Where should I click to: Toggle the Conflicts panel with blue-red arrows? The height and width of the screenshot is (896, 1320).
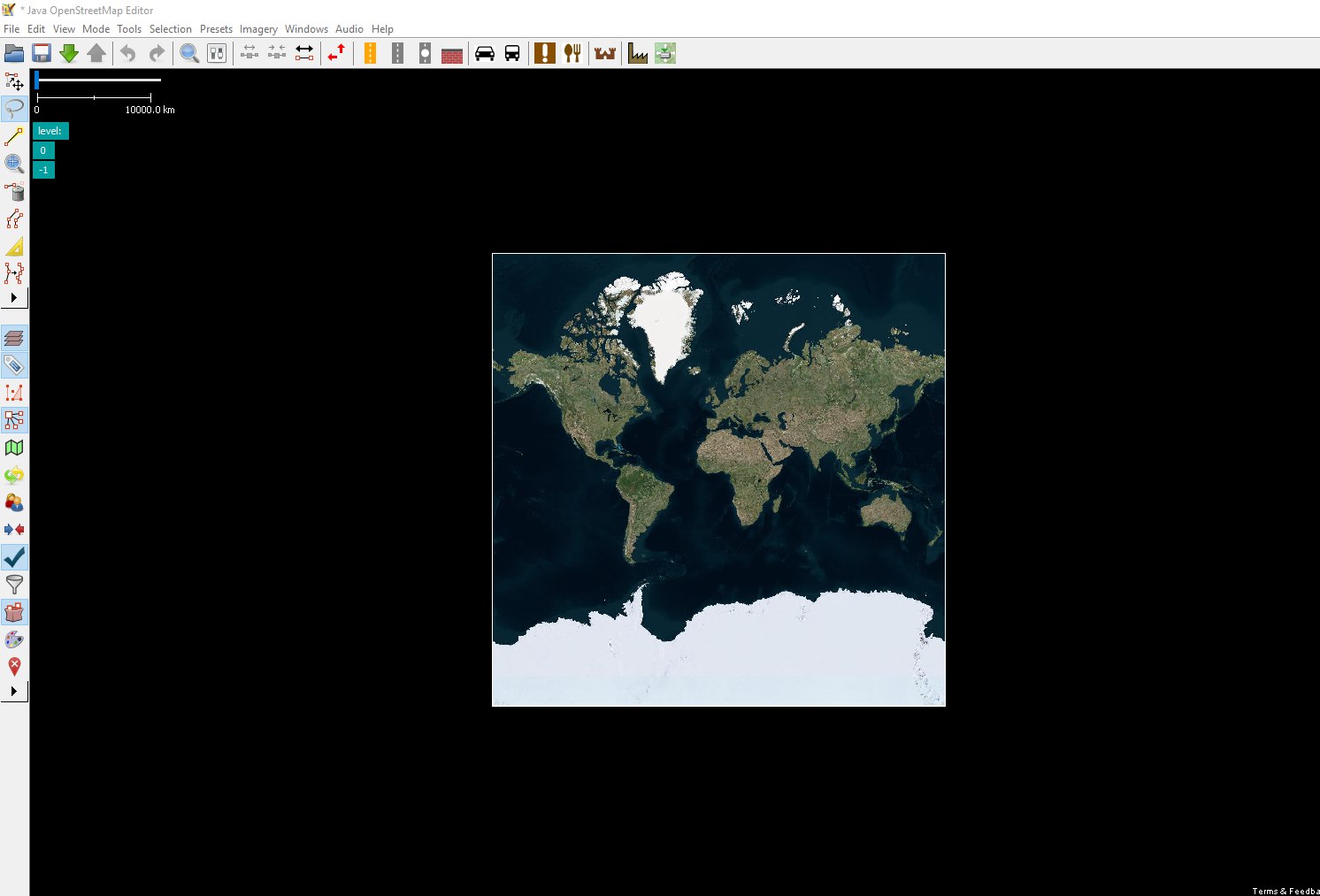point(14,530)
